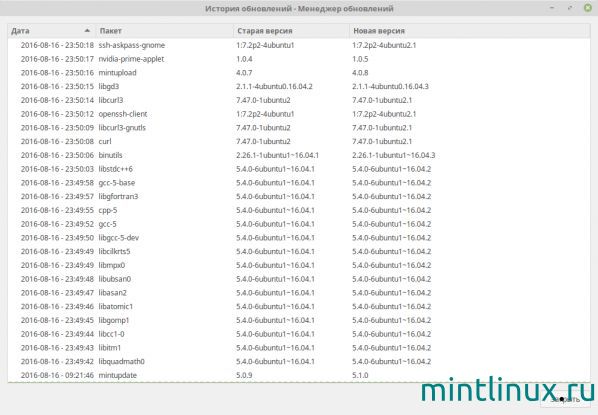Image resolution: width=598 pixels, height=415 pixels.
Task: Select the libquadmath0 package row
Action: tap(299, 361)
